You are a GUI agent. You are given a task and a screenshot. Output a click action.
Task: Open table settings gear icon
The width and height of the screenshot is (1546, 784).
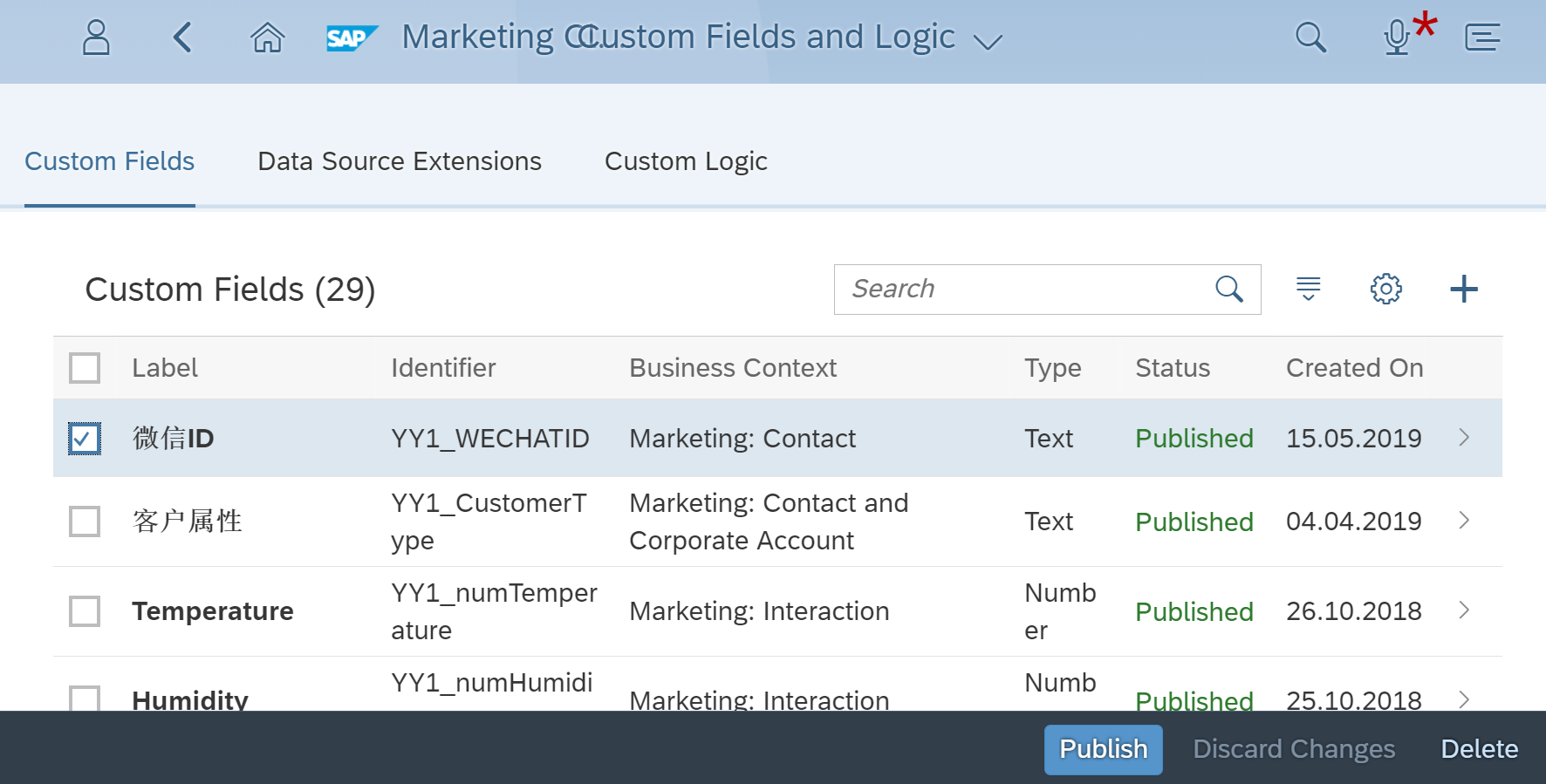tap(1385, 289)
